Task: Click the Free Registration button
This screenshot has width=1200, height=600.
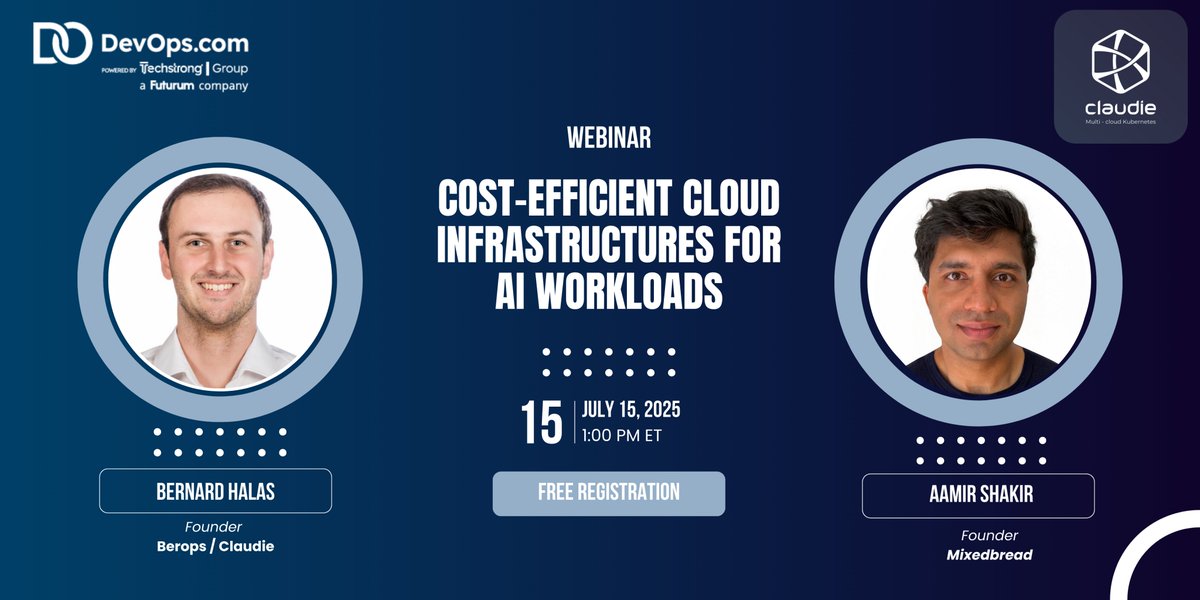Action: [x=608, y=493]
